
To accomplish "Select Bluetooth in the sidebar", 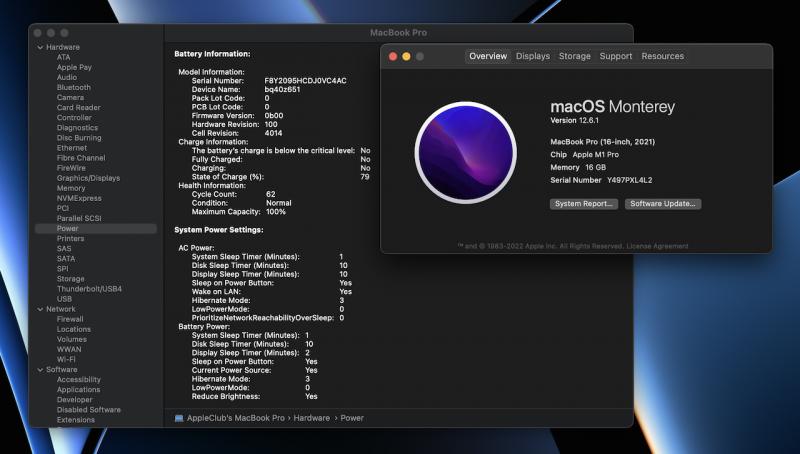I will coord(73,88).
